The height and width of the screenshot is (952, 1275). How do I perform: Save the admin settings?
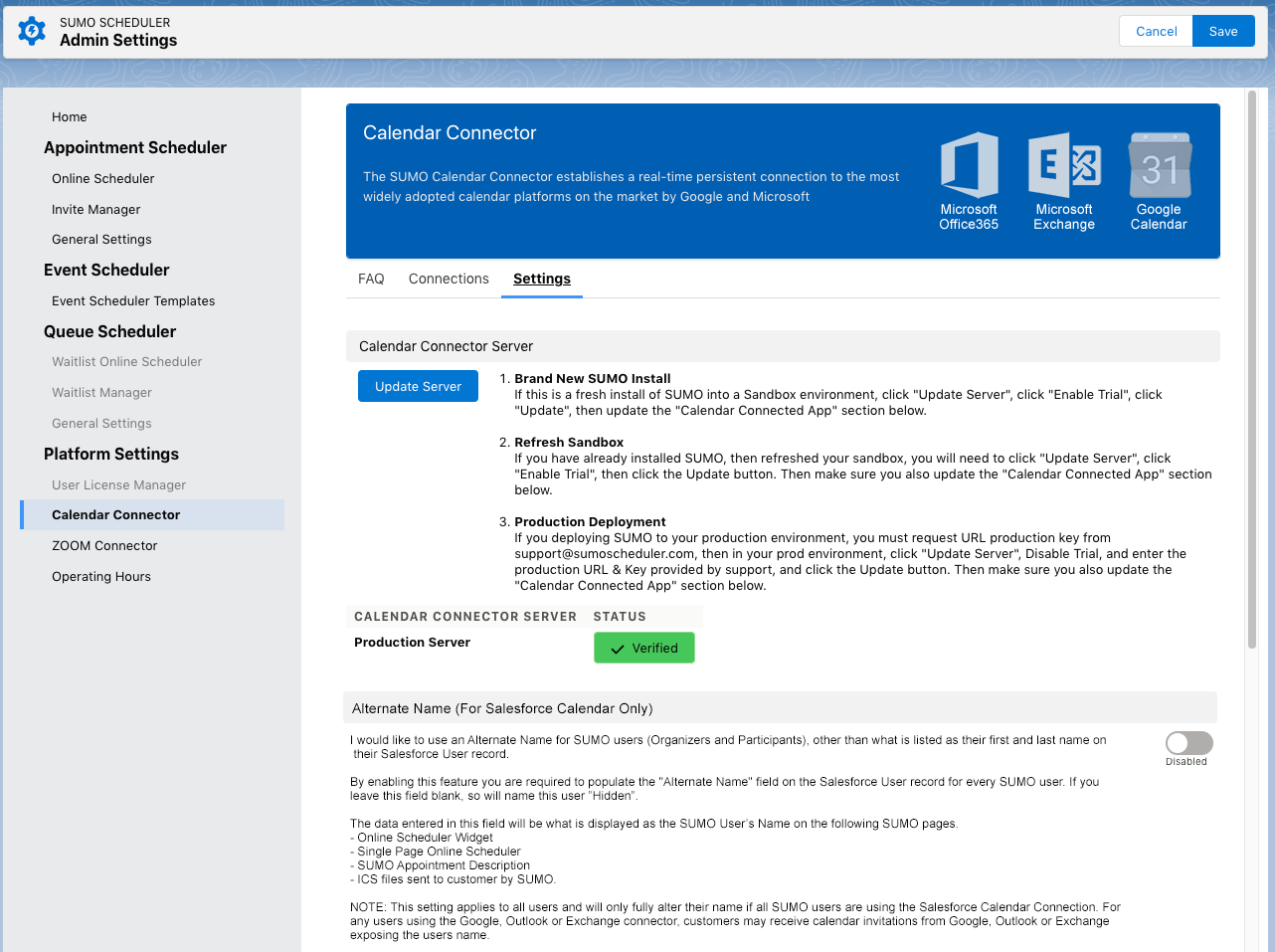[1222, 31]
